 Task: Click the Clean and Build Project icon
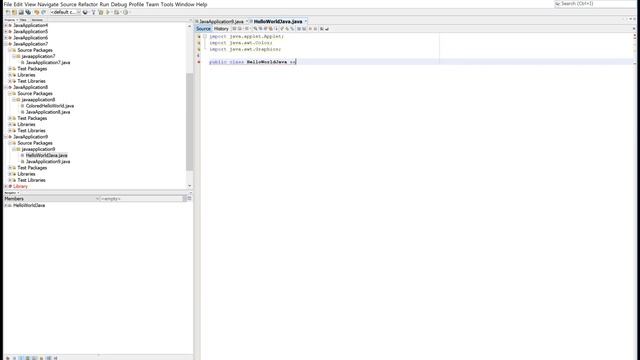tap(100, 12)
